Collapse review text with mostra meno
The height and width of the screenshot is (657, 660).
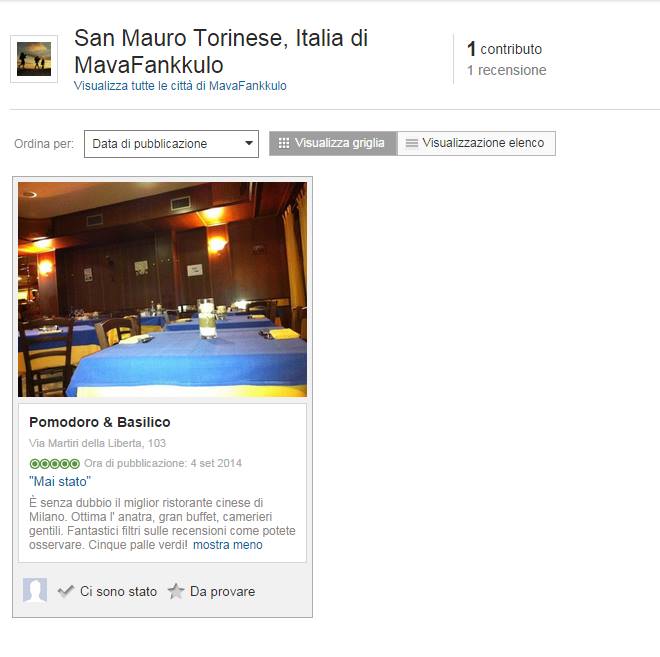(228, 545)
